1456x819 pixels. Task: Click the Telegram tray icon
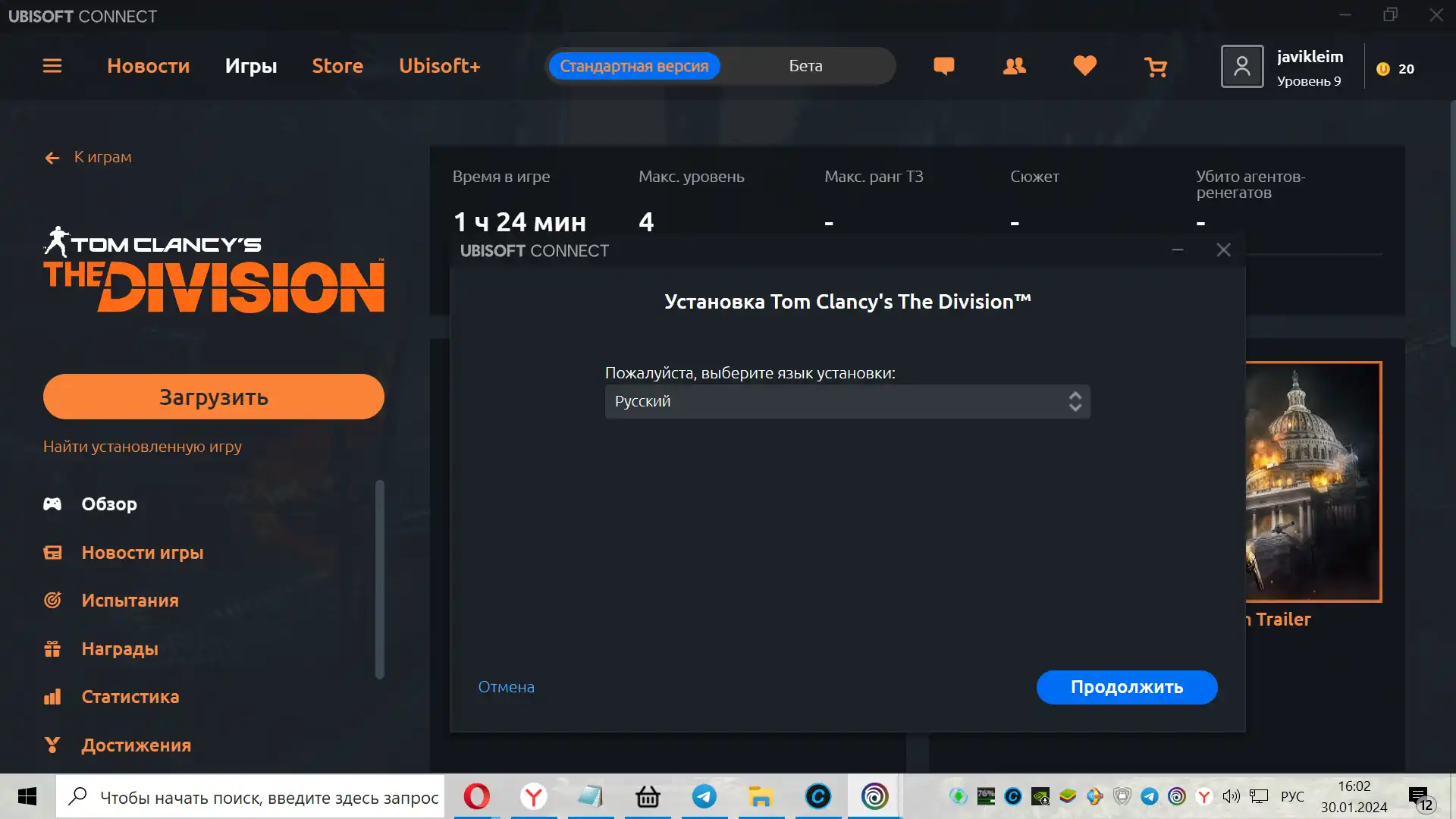point(1150,796)
